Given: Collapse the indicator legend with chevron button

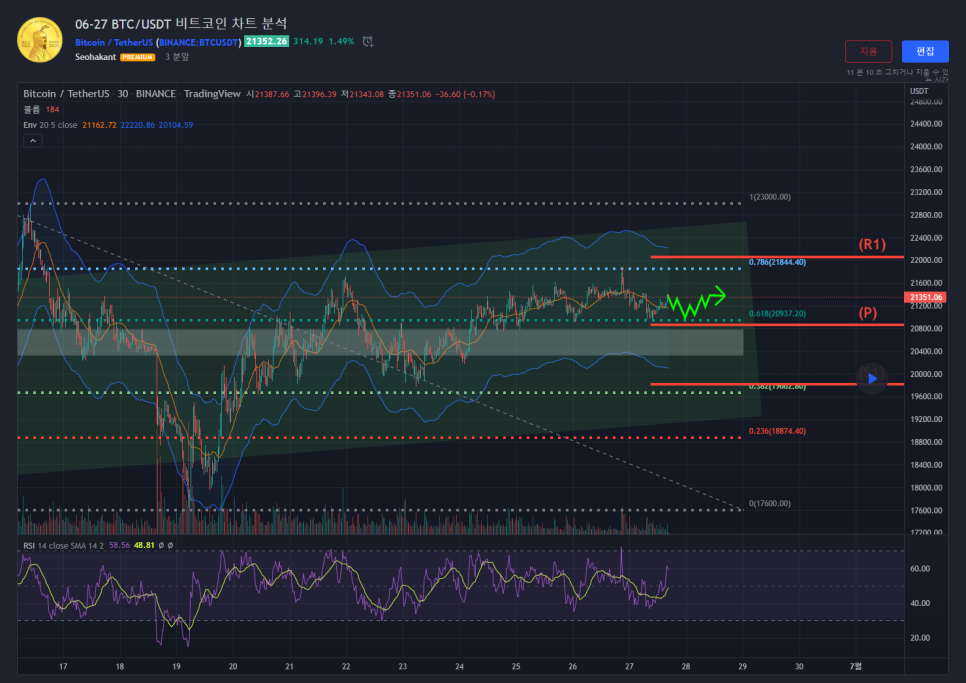Looking at the screenshot, I should point(33,141).
